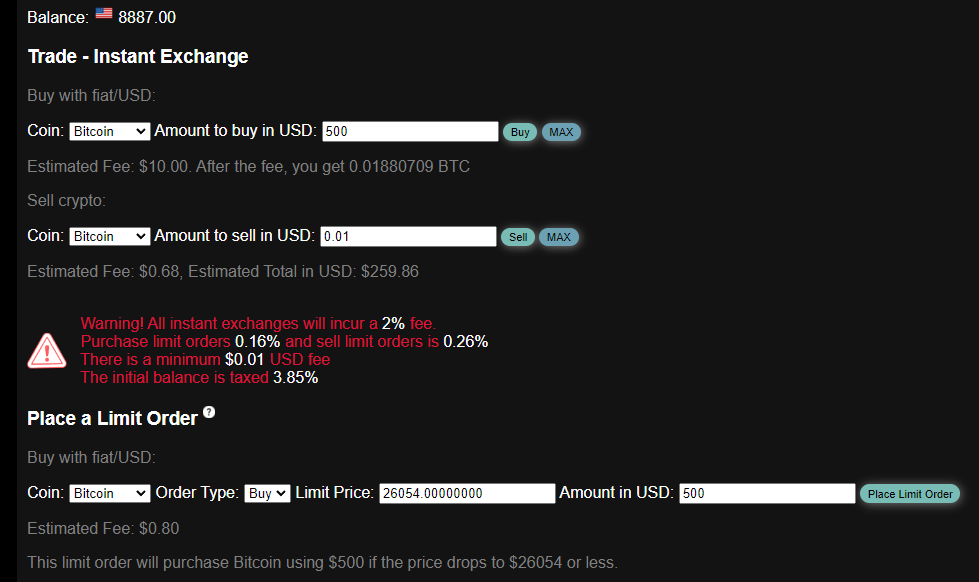
Task: Focus the Amount to sell in USD field
Action: 408,236
